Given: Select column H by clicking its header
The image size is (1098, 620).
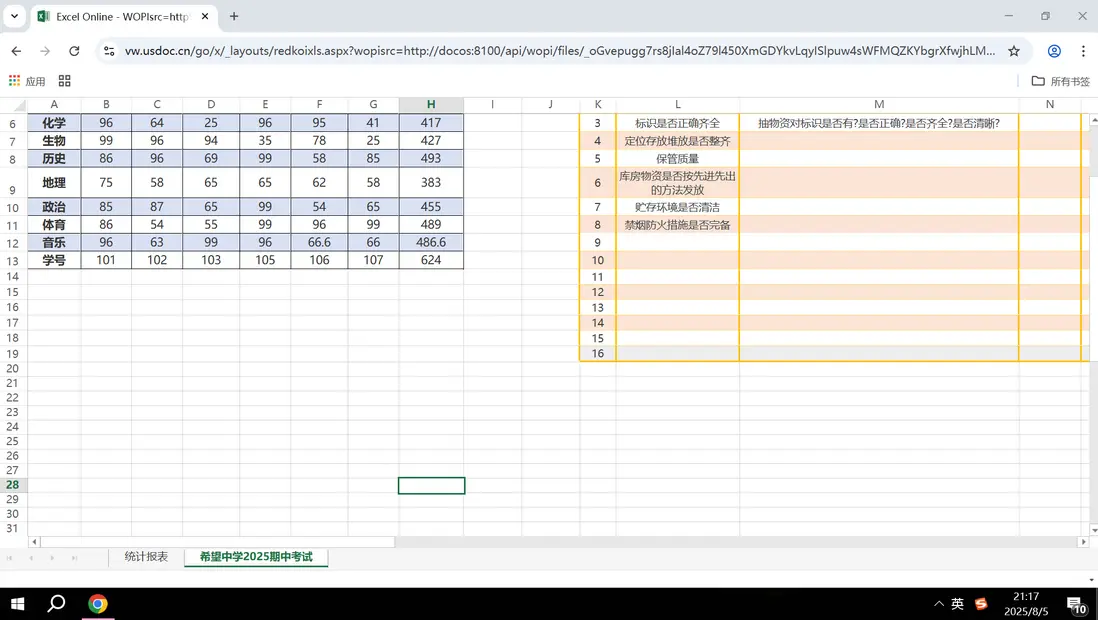Looking at the screenshot, I should pos(430,103).
